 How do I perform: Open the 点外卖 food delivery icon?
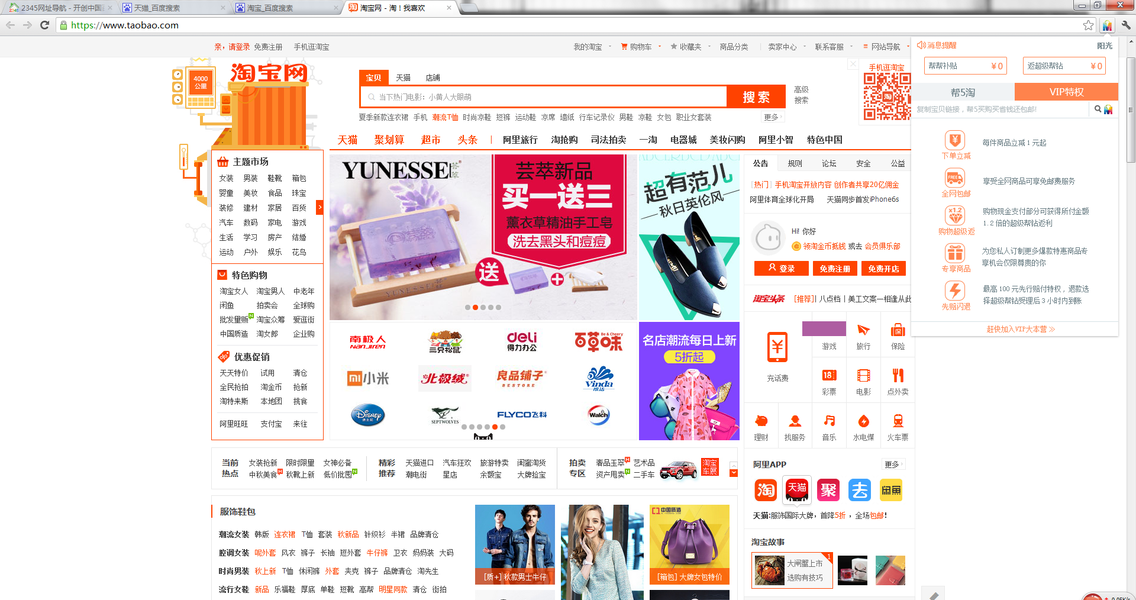[x=898, y=375]
